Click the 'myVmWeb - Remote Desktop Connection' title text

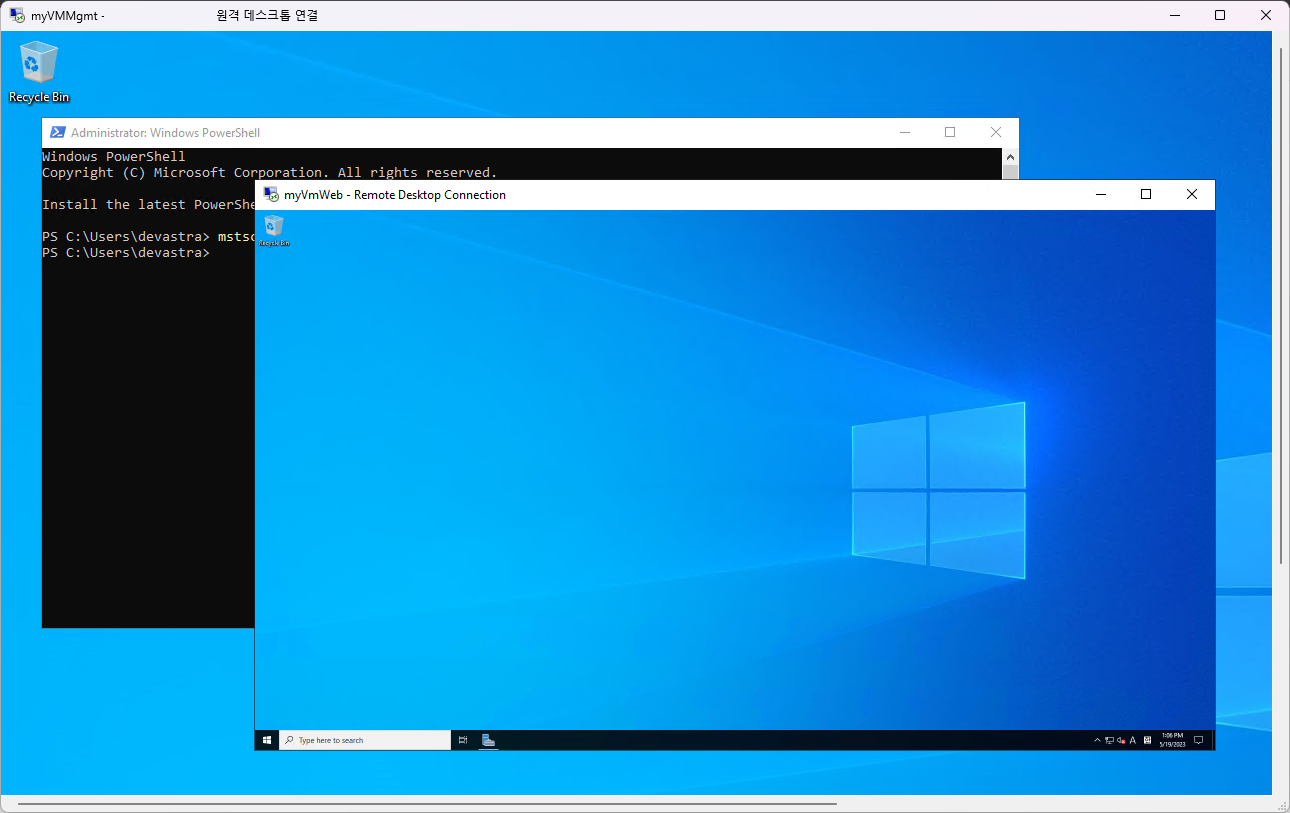pyautogui.click(x=395, y=194)
